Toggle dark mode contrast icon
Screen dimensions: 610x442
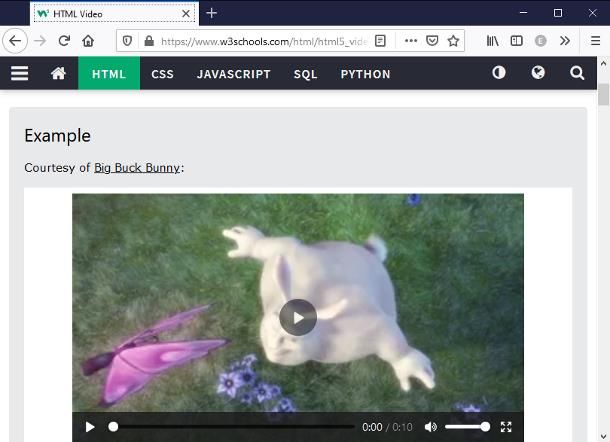tap(498, 73)
